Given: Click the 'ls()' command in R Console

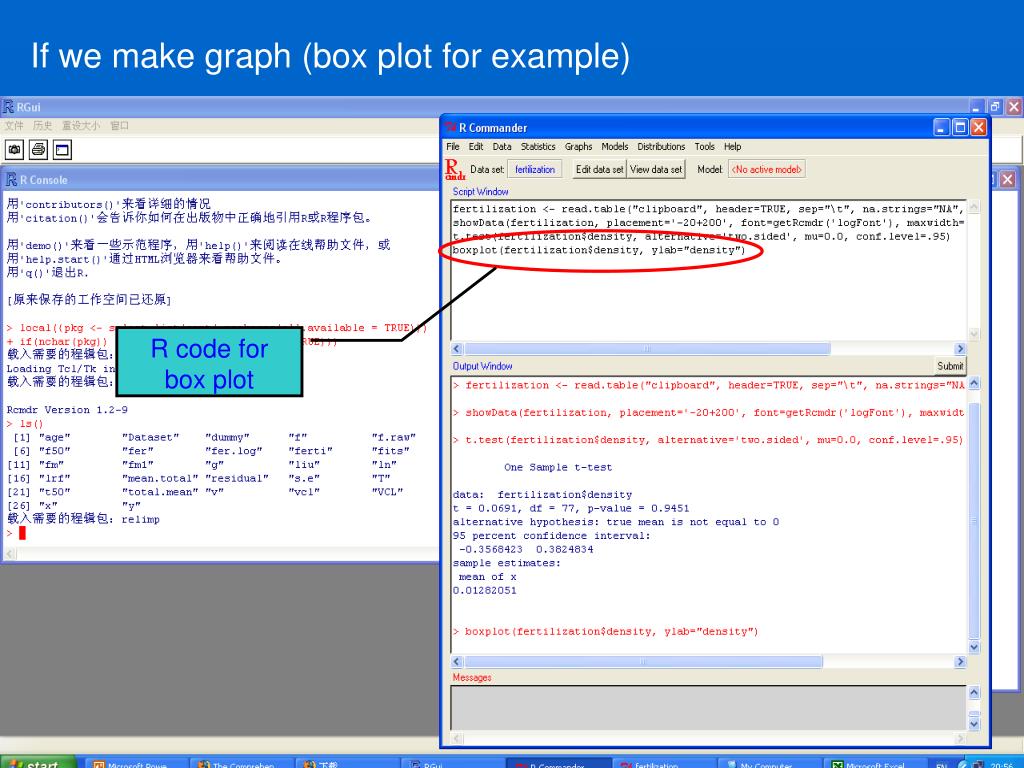Looking at the screenshot, I should [x=31, y=424].
